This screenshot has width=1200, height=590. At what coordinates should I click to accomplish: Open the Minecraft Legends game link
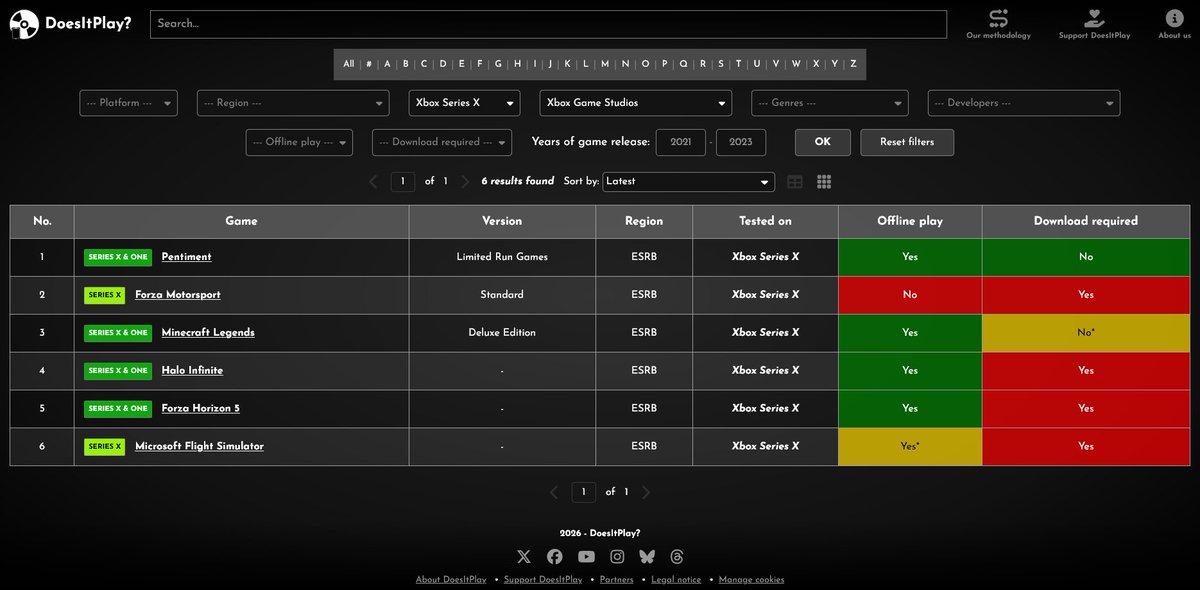point(208,333)
